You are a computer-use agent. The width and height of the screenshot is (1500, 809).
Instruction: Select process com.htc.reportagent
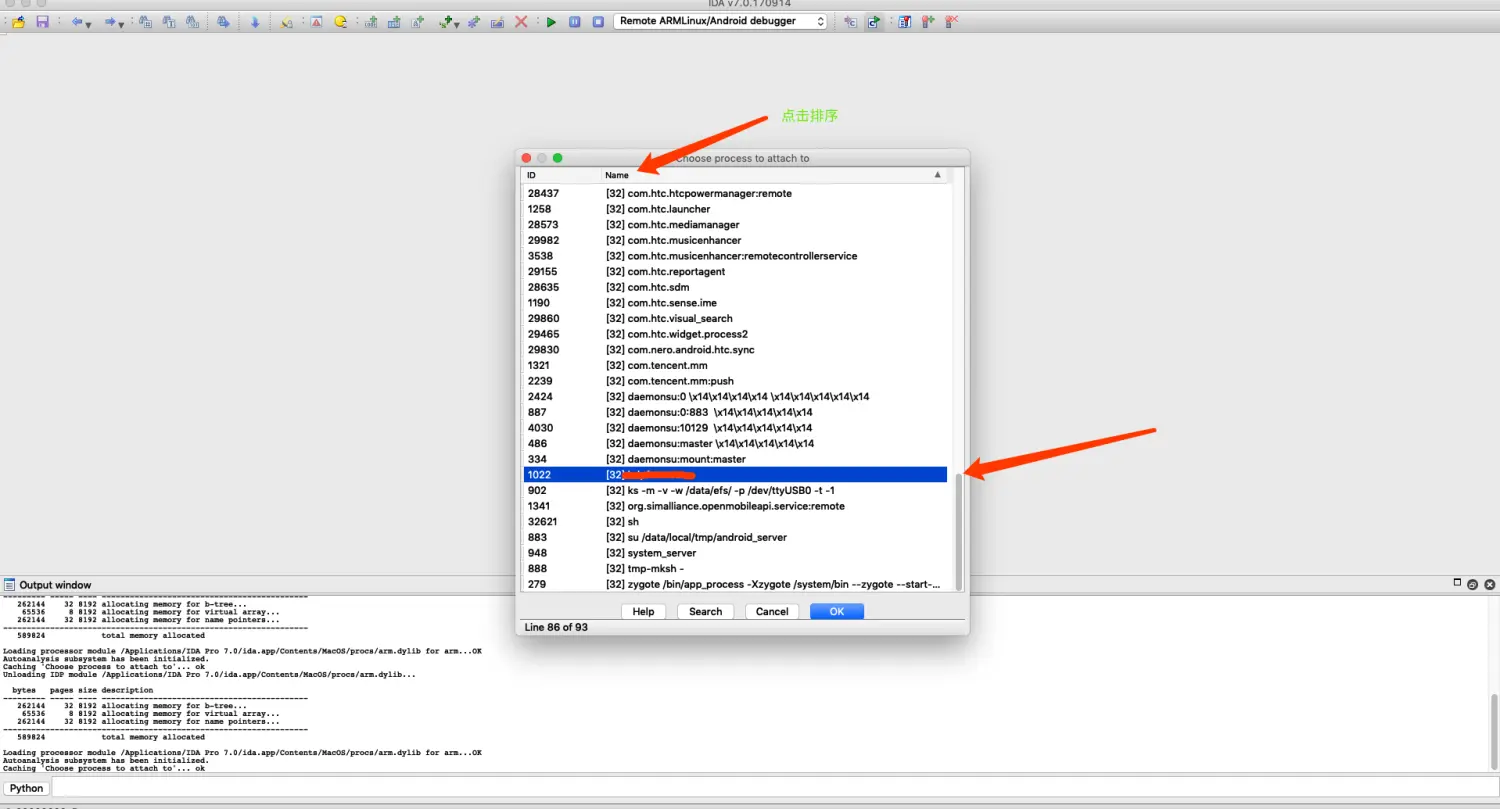coord(735,272)
